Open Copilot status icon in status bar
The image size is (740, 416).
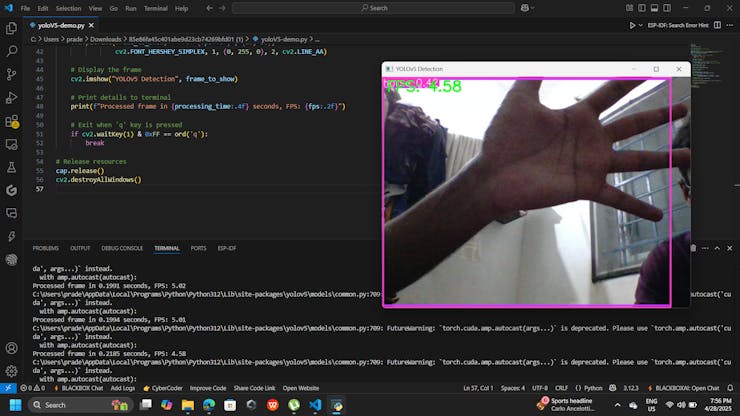pos(613,388)
